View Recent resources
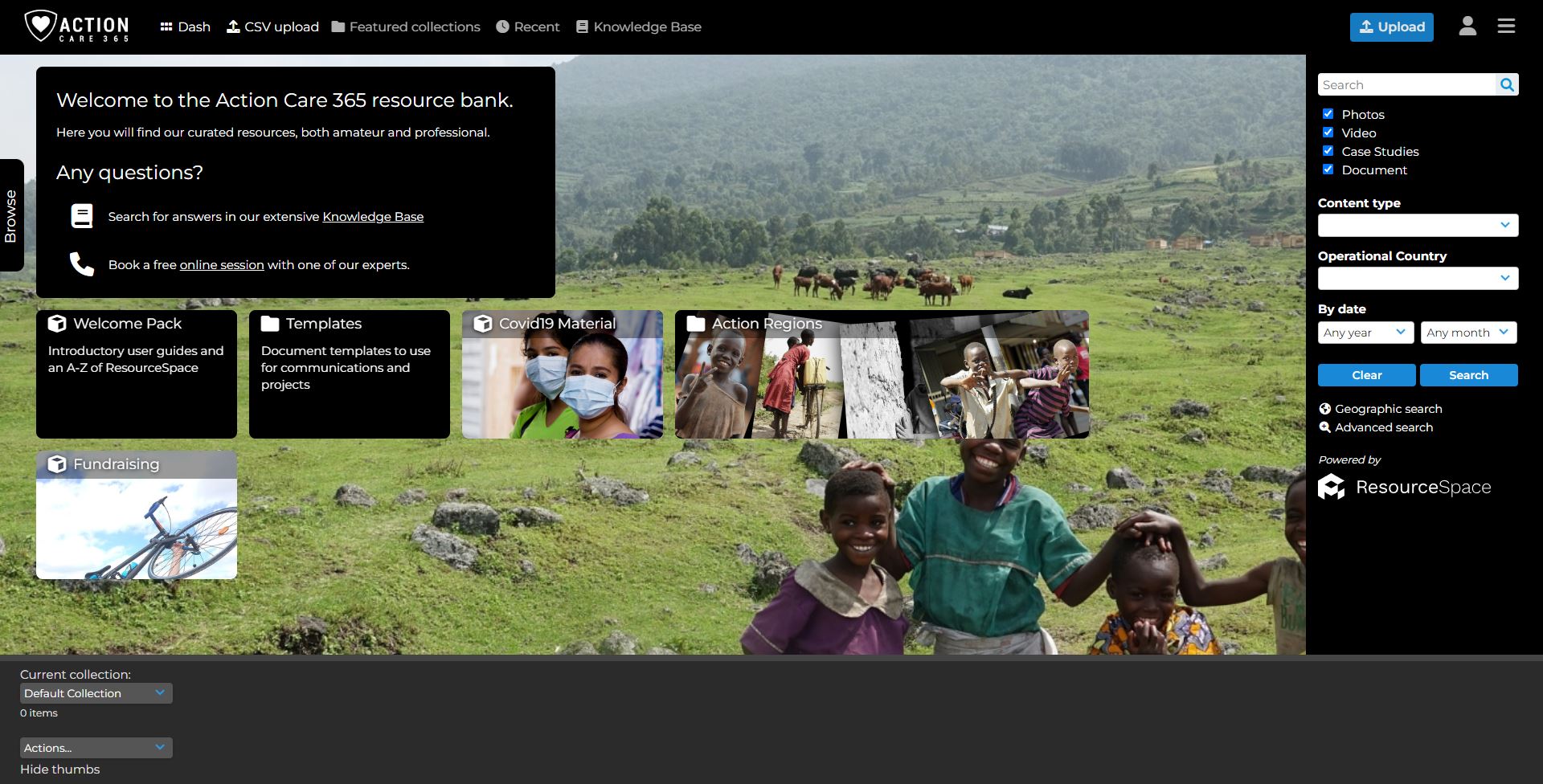Screen dimensions: 1543x784 click(x=527, y=27)
